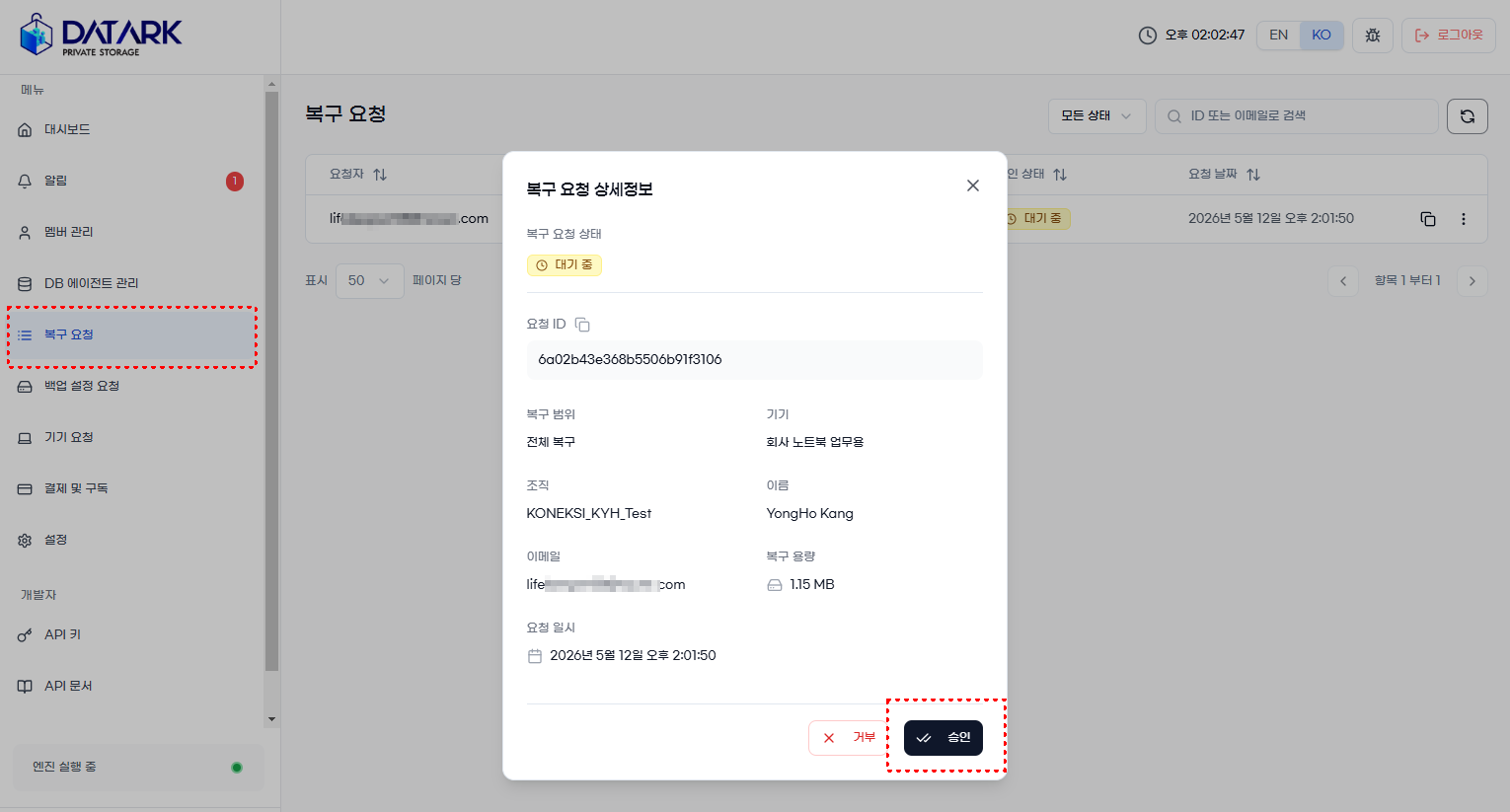Screen dimensions: 1510x812
Task: Select 복구 요청 in sidebar
Action: click(132, 335)
